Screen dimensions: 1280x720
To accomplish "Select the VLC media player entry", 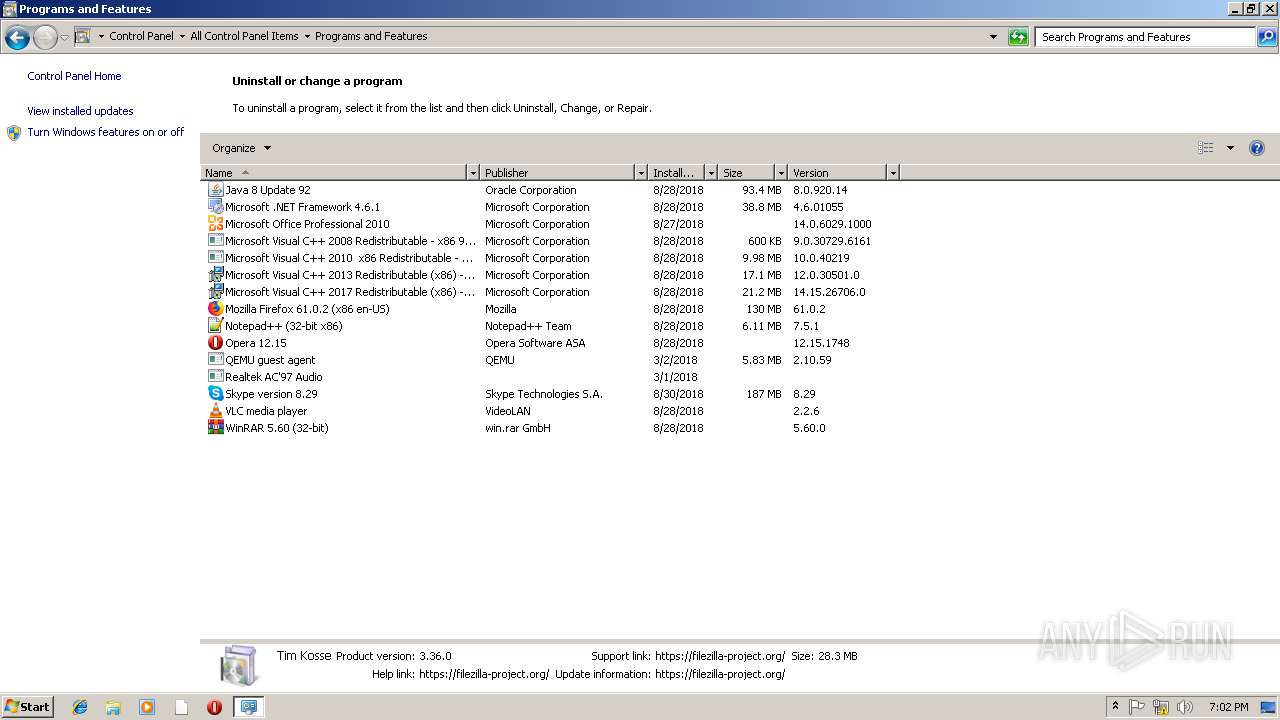I will (266, 411).
